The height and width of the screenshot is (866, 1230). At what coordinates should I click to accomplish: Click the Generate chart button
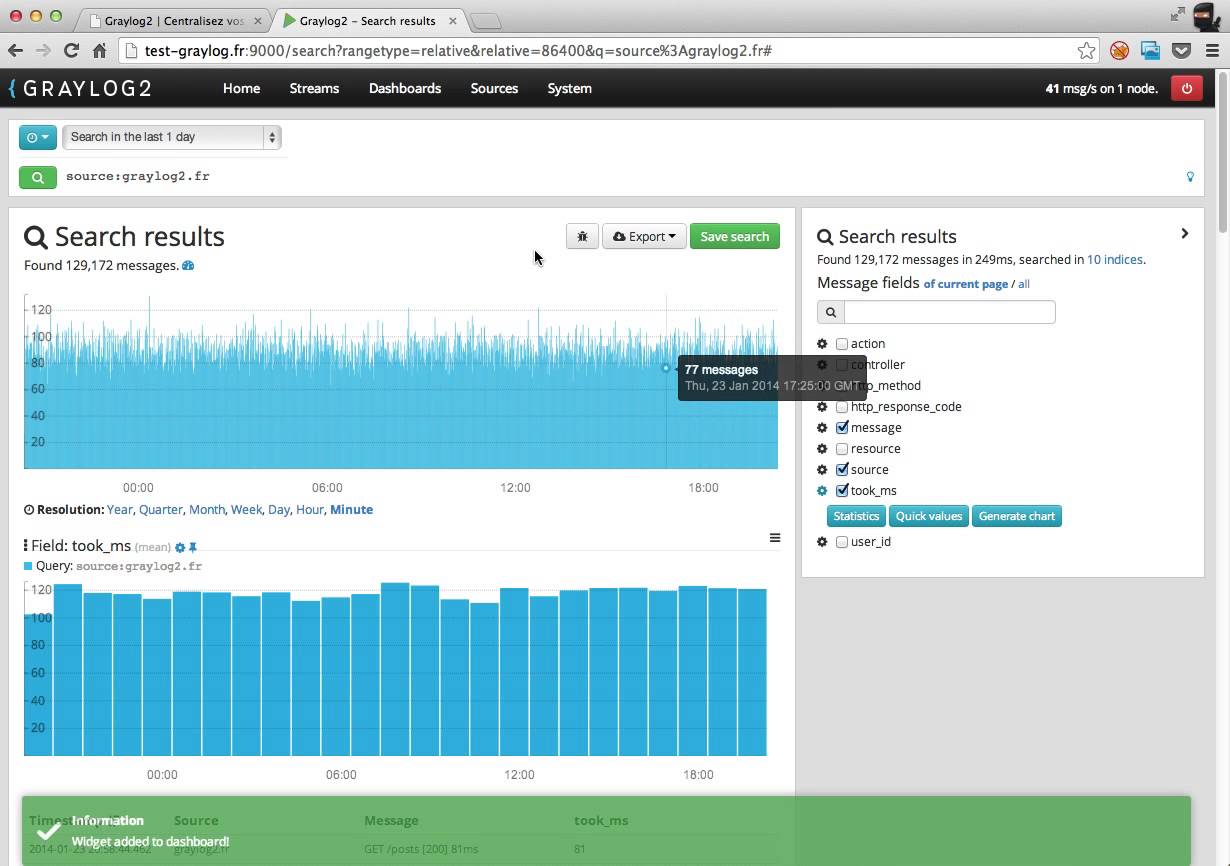(1017, 516)
